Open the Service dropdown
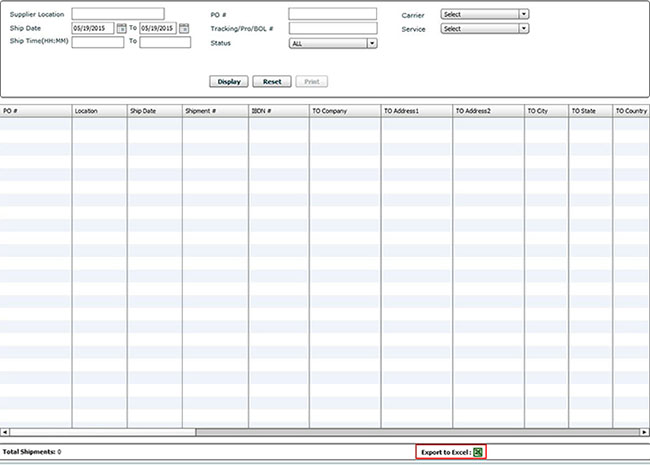 pyautogui.click(x=485, y=29)
